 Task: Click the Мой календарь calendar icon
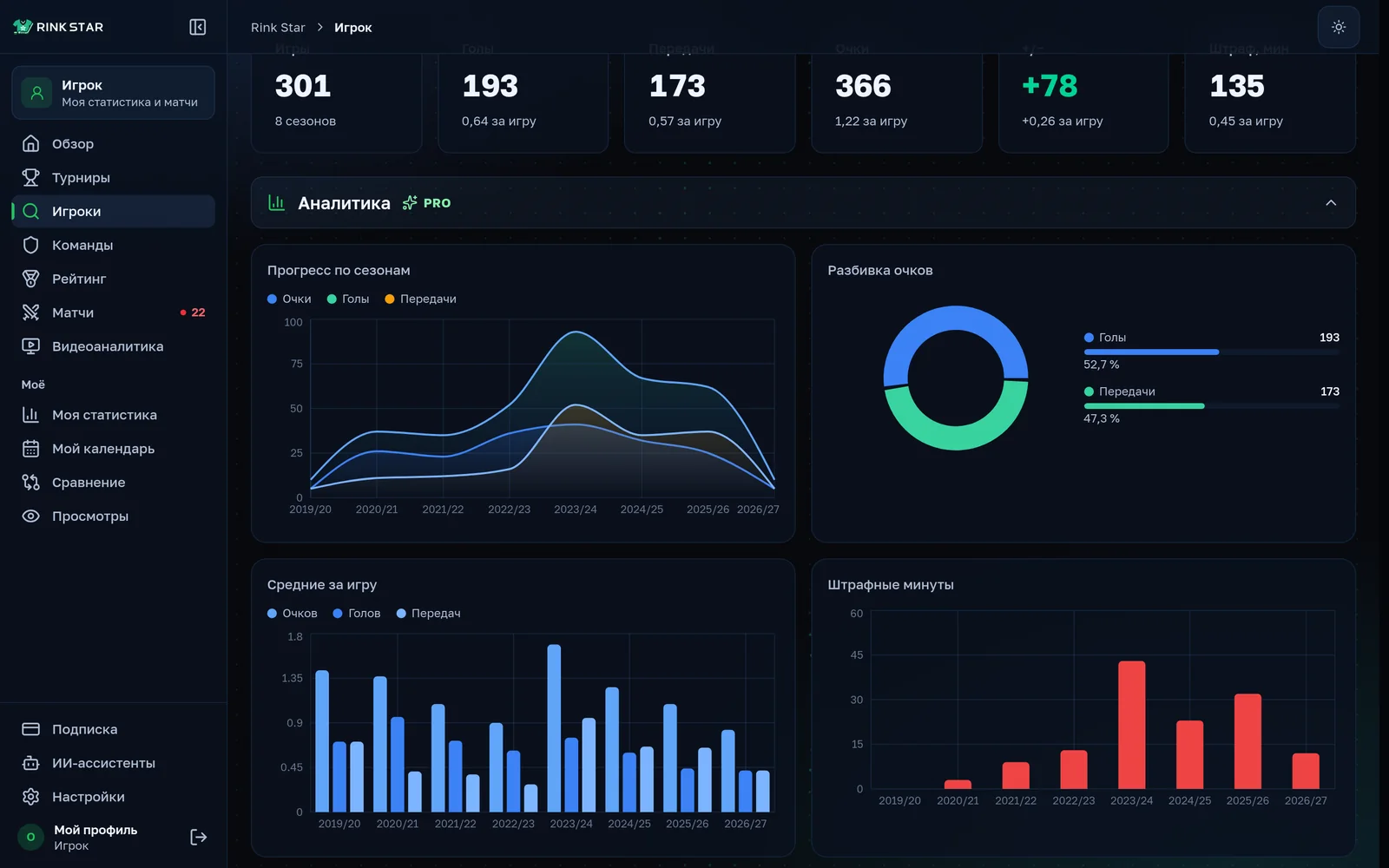tap(30, 449)
